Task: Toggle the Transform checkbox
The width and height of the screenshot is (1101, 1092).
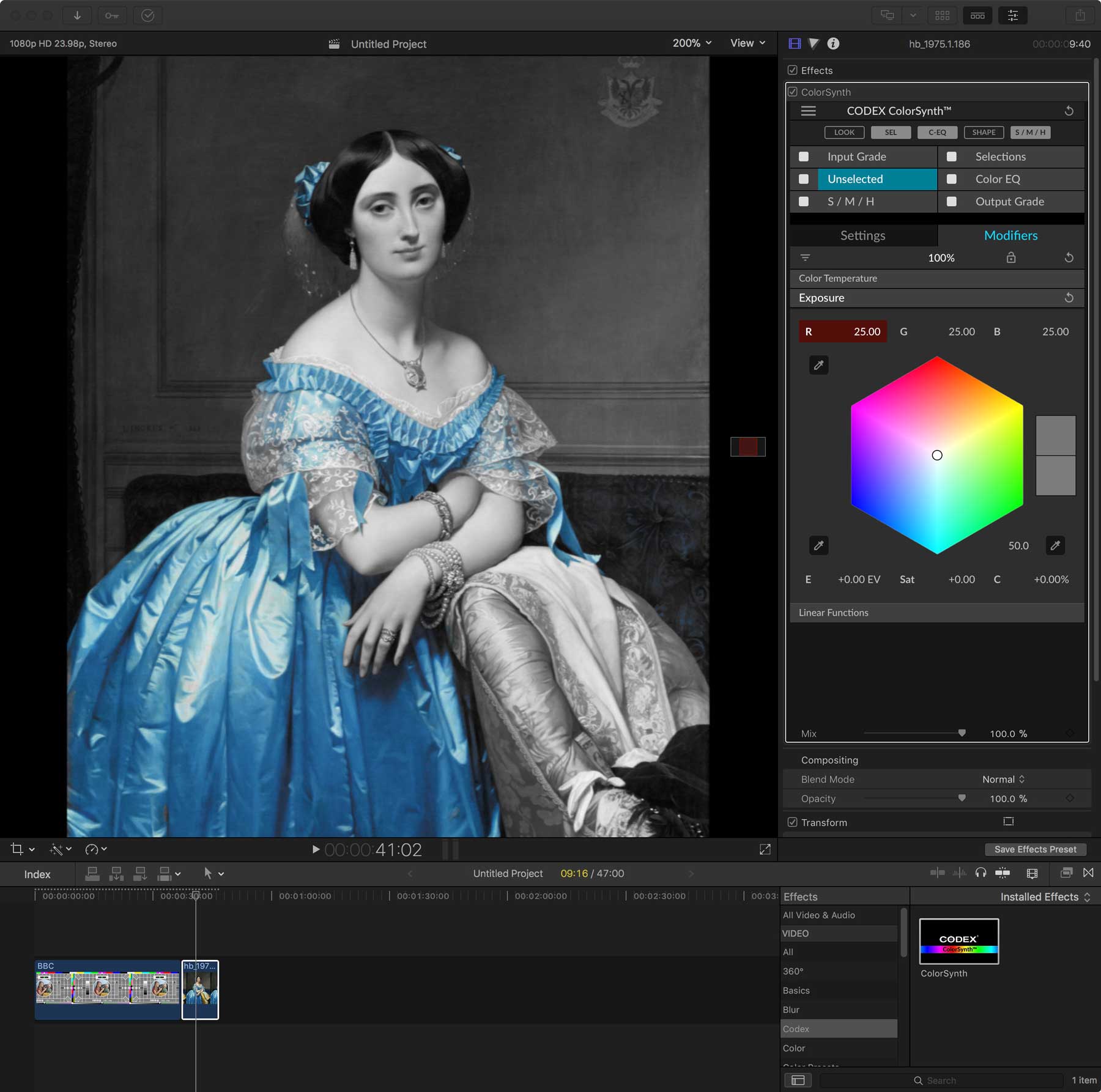Action: (793, 822)
